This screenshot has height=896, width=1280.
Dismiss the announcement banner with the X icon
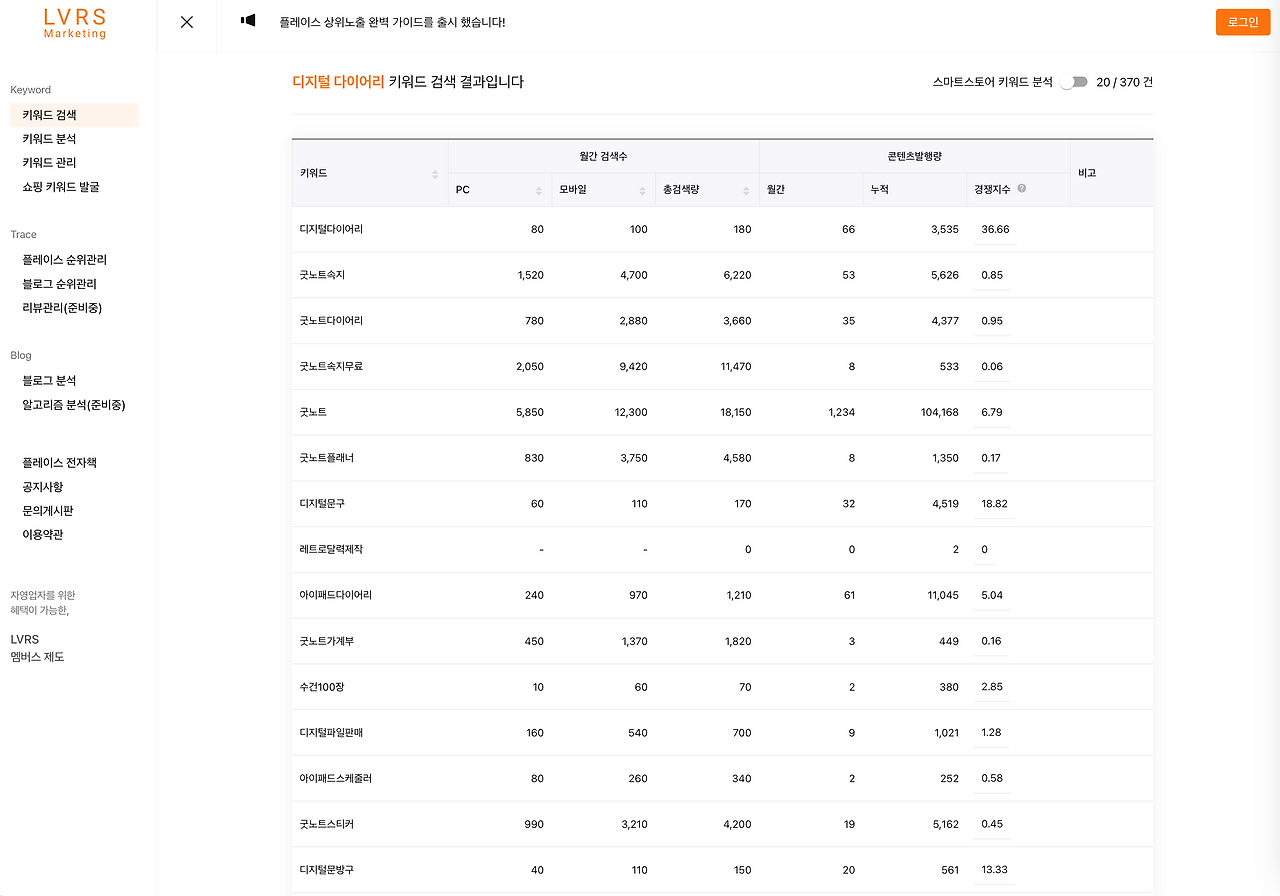[186, 21]
